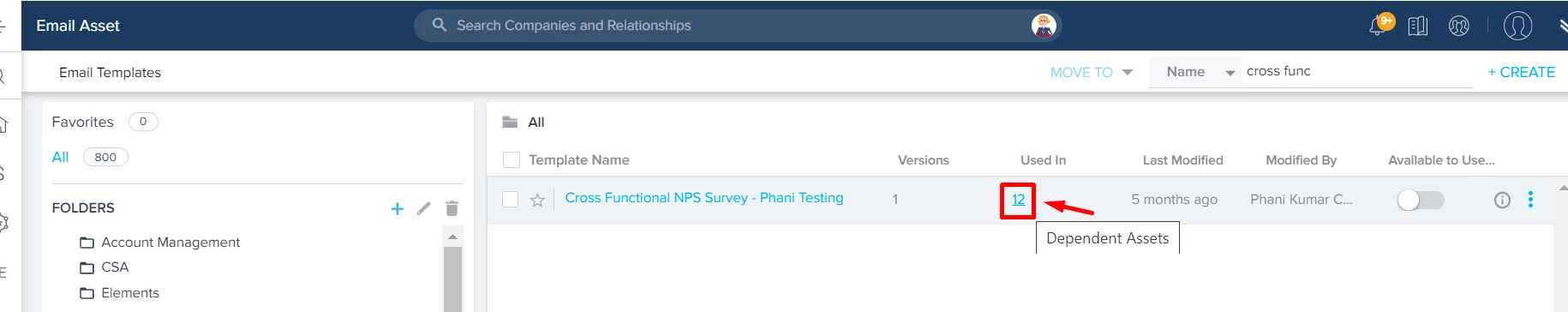The height and width of the screenshot is (312, 1568).
Task: Delete folder using the trash icon
Action: pos(452,208)
